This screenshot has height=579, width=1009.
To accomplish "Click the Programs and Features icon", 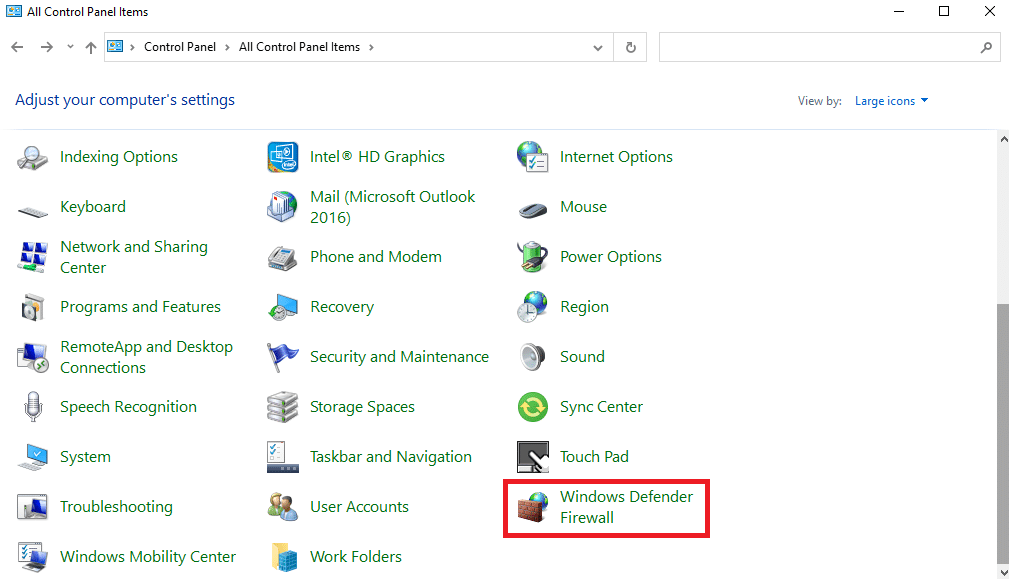I will click(x=32, y=307).
